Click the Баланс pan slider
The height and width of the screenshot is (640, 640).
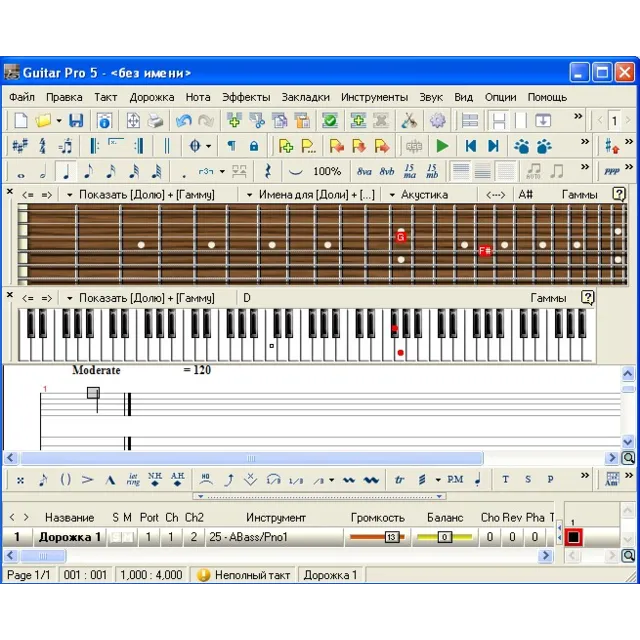pos(444,537)
